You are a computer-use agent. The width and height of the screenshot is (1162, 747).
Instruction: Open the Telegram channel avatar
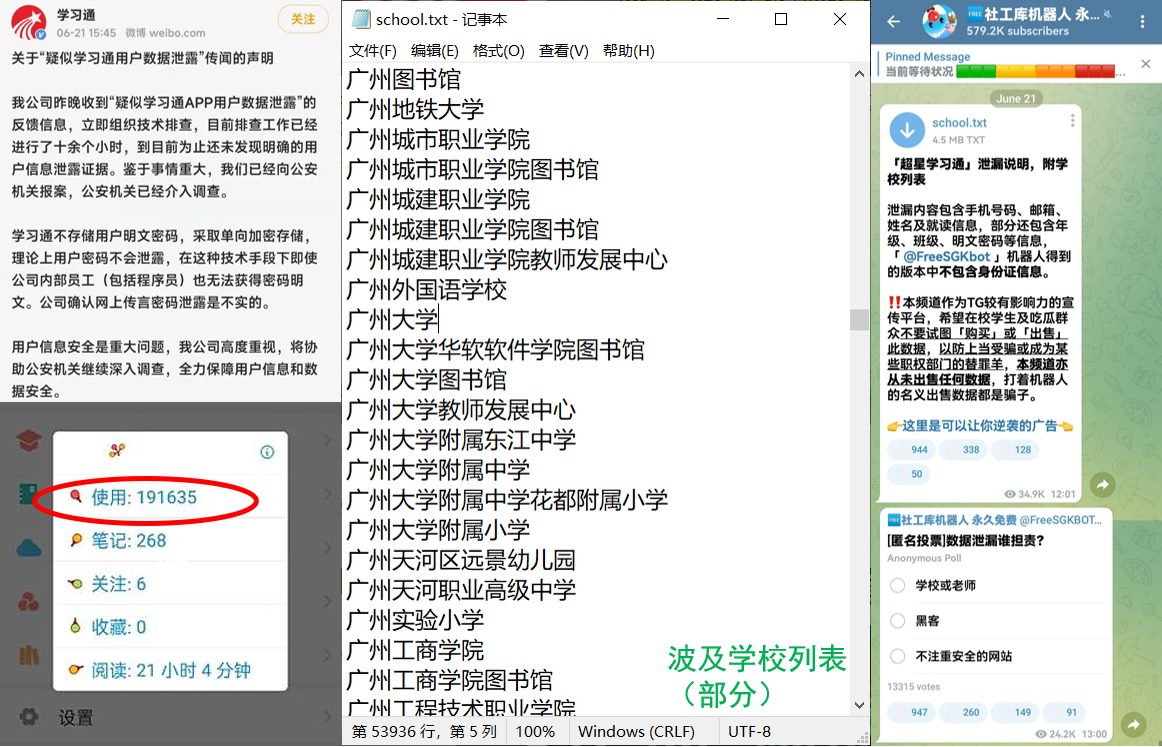click(x=939, y=21)
